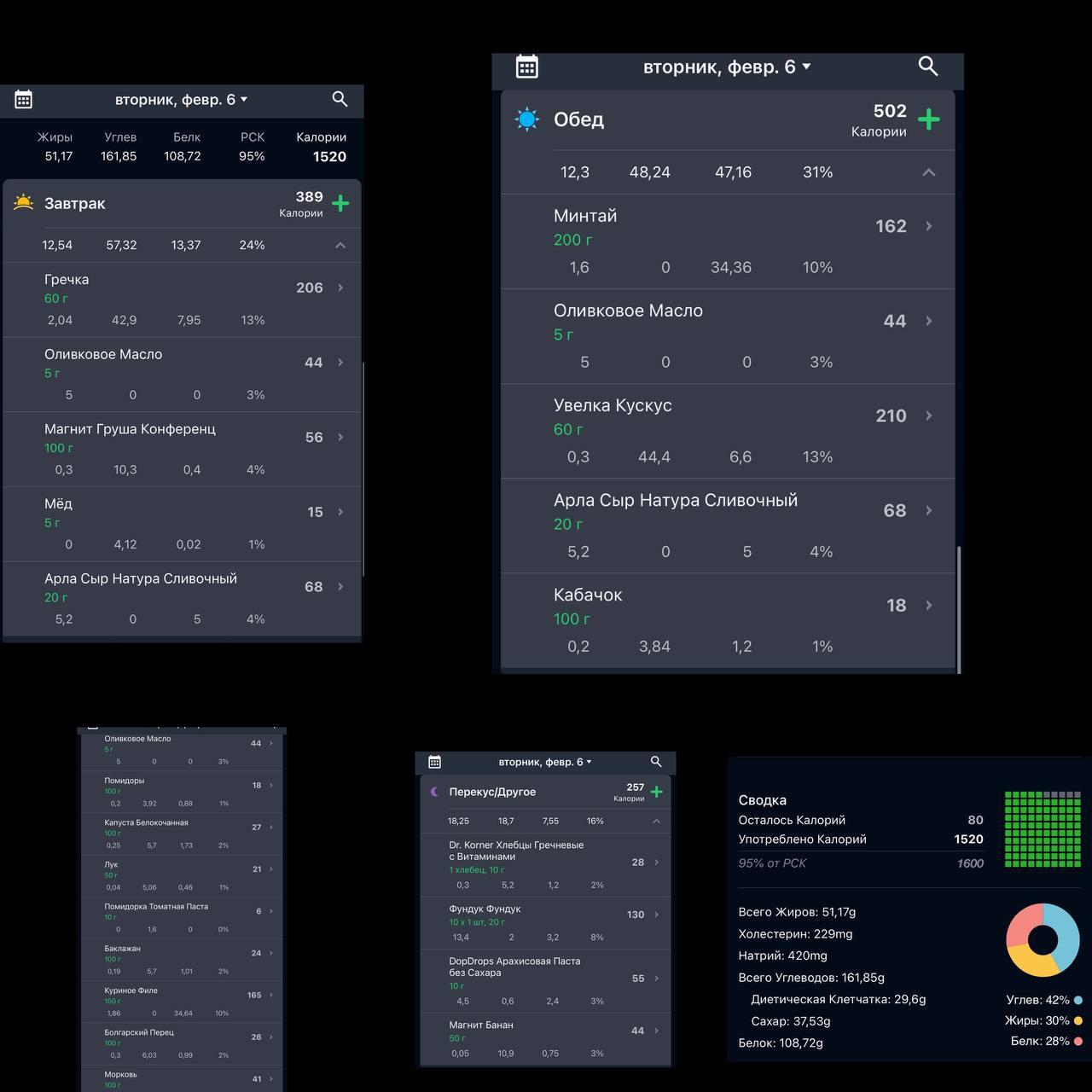Click the macro donut chart in Сводка

(1043, 940)
